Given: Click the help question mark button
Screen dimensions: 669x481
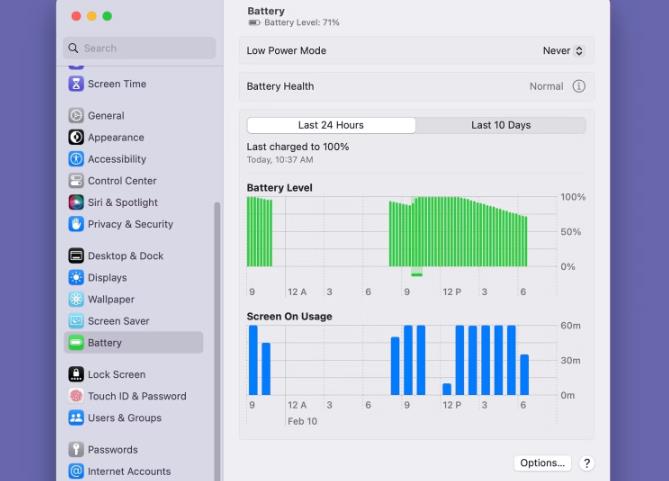Looking at the screenshot, I should click(x=587, y=463).
